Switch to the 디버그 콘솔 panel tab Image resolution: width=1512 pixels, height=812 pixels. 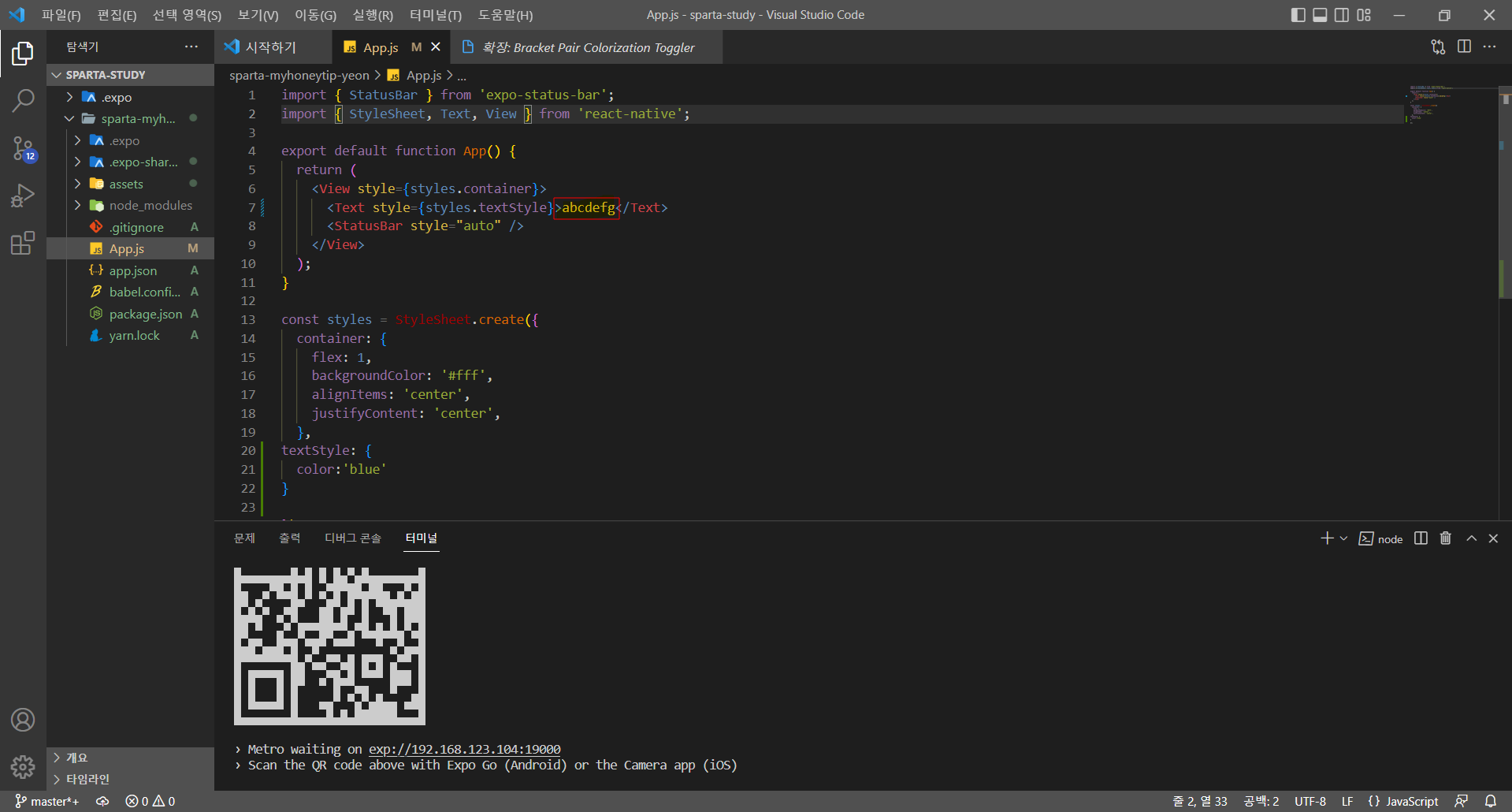353,538
